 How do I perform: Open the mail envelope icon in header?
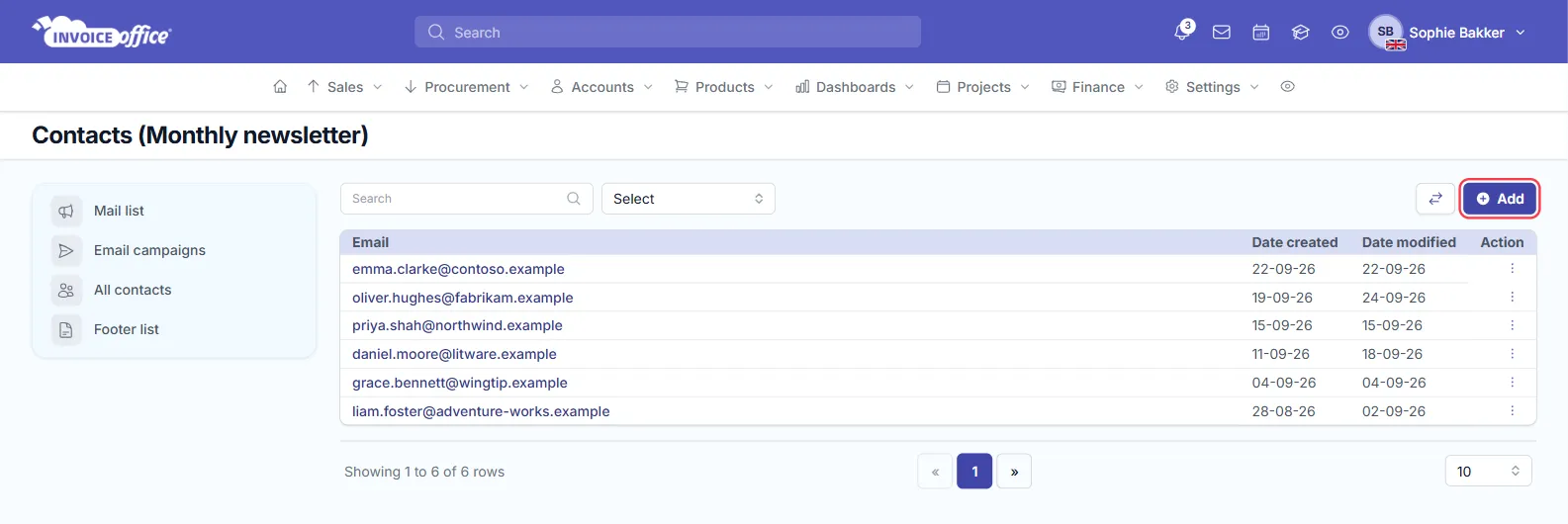tap(1222, 33)
